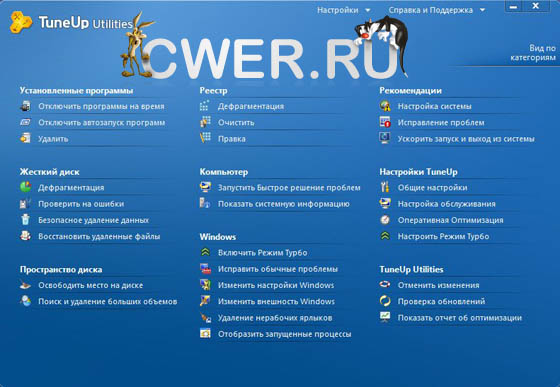The width and height of the screenshot is (560, 387).
Task: Expand the Справка и Поддержка dropdown arrow
Action: pyautogui.click(x=482, y=10)
